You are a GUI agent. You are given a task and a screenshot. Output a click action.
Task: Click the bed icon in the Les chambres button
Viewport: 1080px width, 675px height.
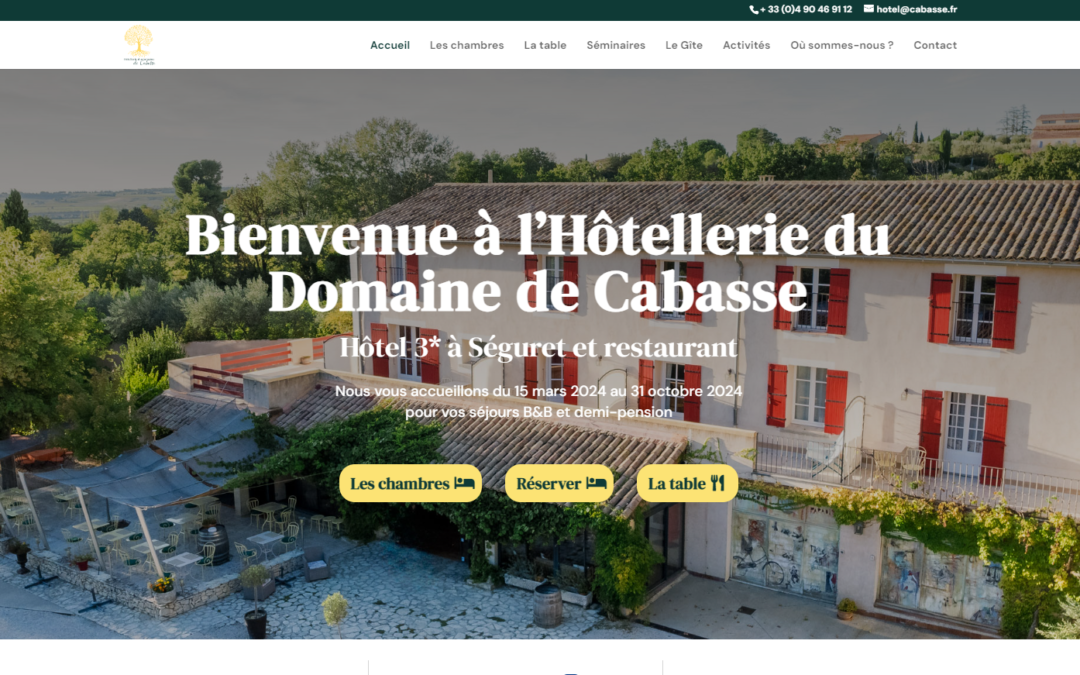[464, 483]
